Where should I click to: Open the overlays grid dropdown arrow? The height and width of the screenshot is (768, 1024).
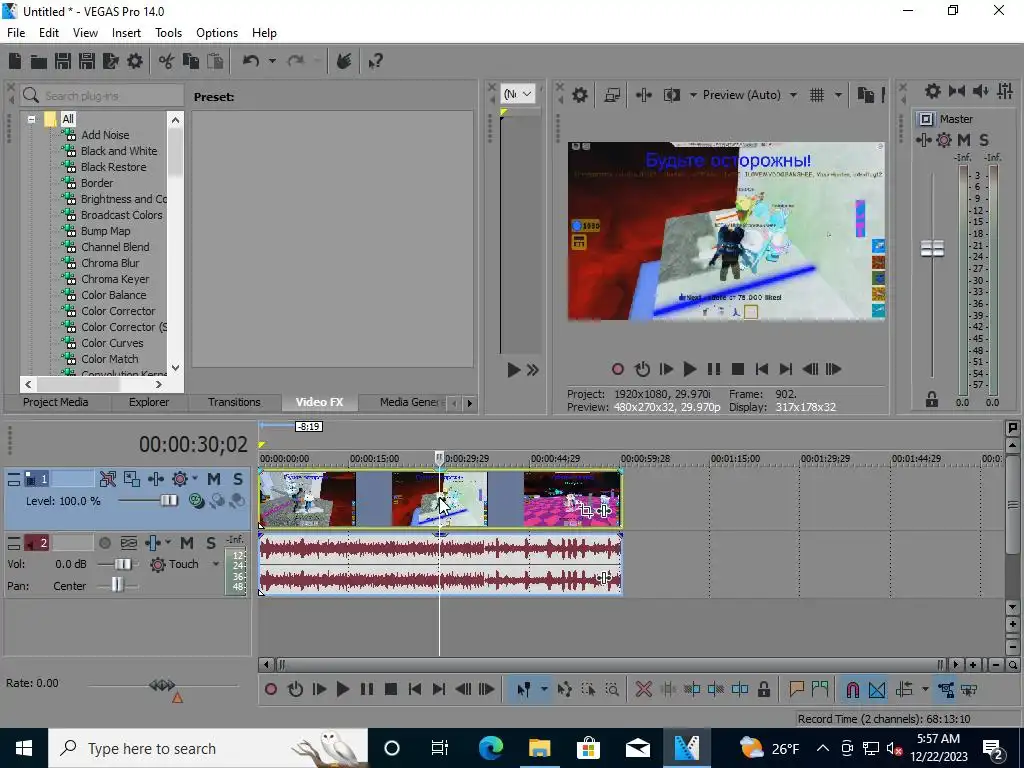coord(838,95)
